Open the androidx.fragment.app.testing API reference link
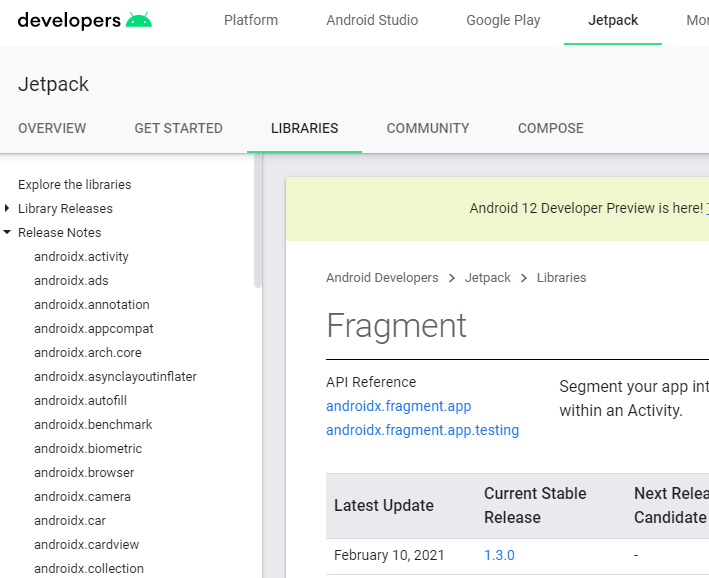The height and width of the screenshot is (578, 709). [x=422, y=430]
